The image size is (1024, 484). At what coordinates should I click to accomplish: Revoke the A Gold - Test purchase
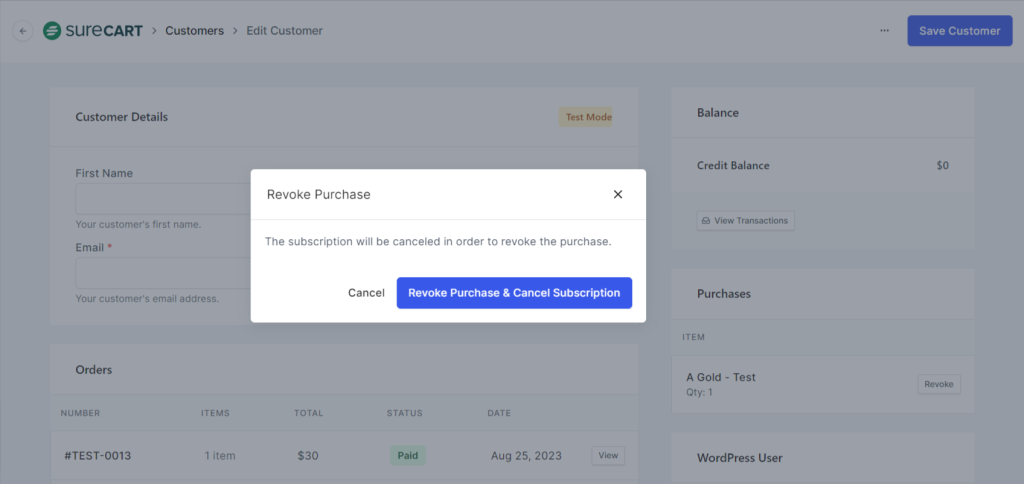point(939,384)
